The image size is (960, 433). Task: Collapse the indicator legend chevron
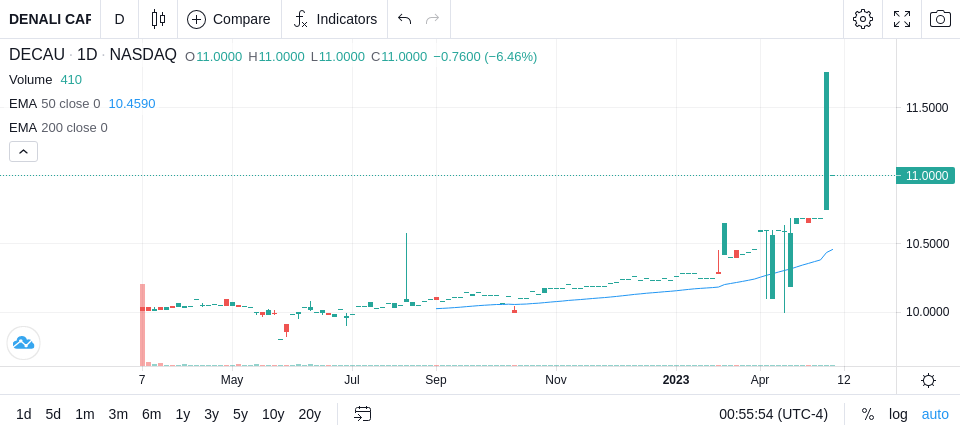[23, 151]
